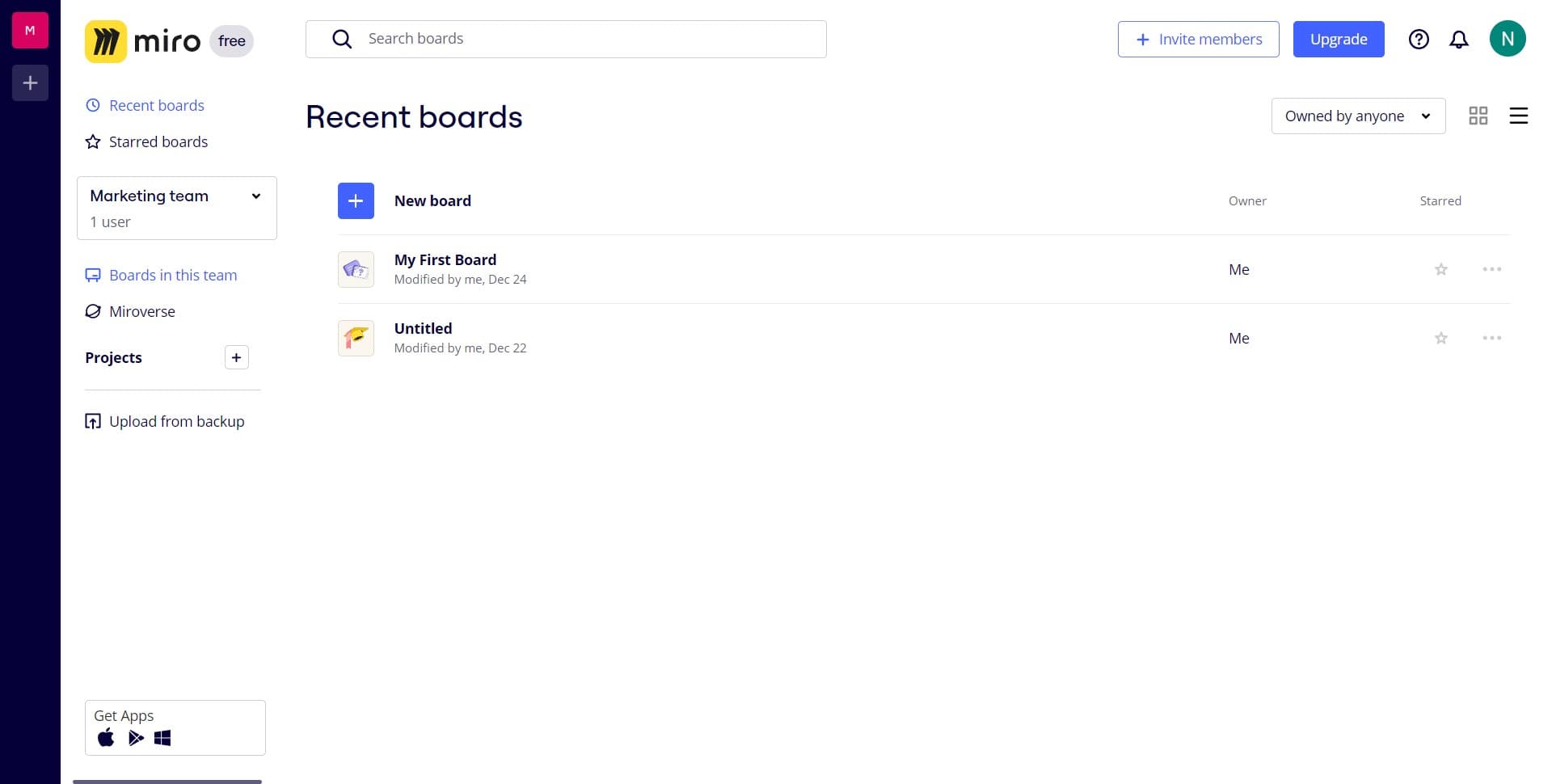Open the help menu question mark icon

click(1419, 39)
